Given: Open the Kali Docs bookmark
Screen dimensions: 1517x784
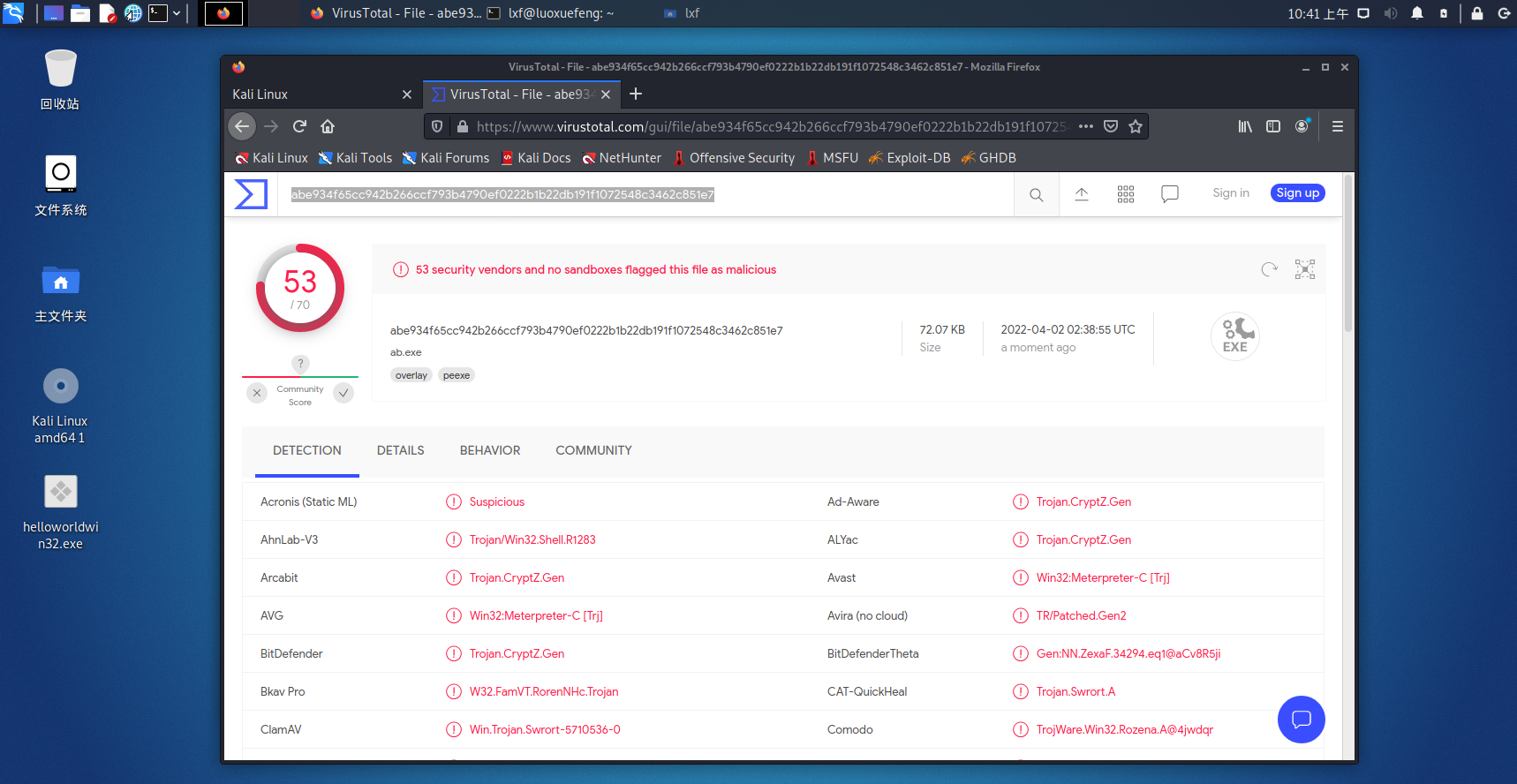Looking at the screenshot, I should (x=536, y=158).
